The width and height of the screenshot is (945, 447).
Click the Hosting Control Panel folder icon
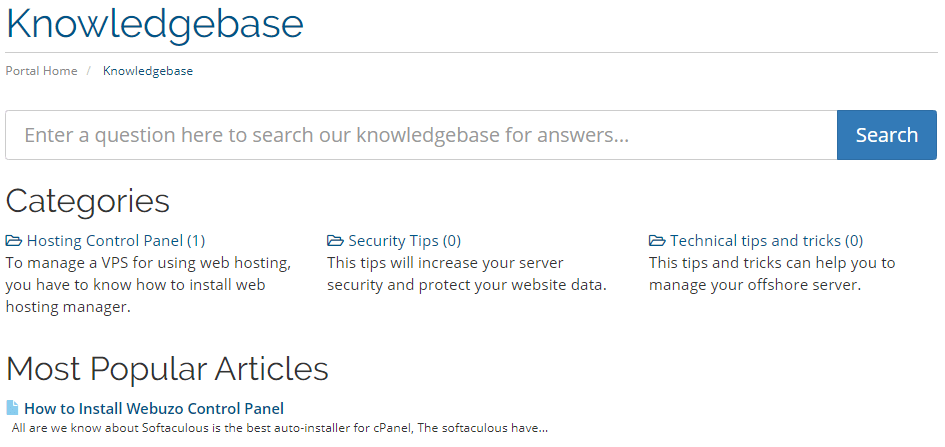click(14, 241)
